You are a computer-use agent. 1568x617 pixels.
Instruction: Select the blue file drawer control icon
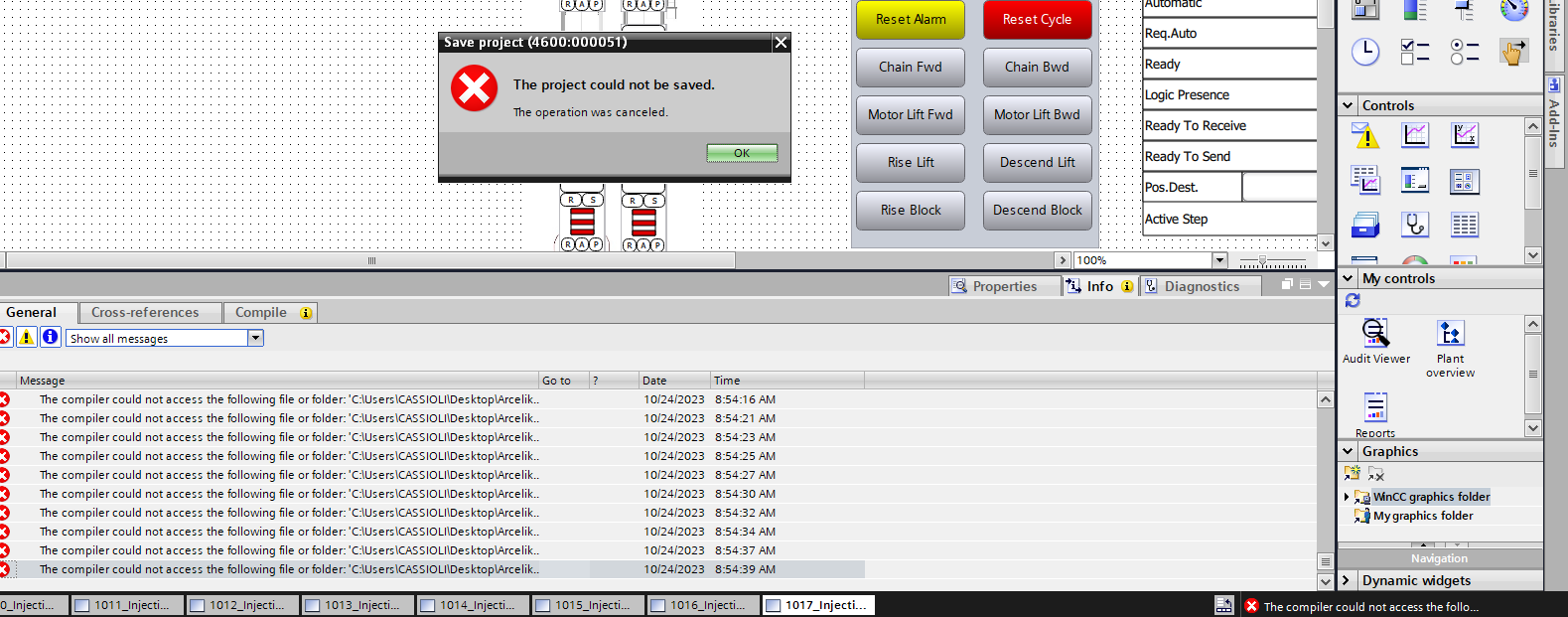[1365, 226]
